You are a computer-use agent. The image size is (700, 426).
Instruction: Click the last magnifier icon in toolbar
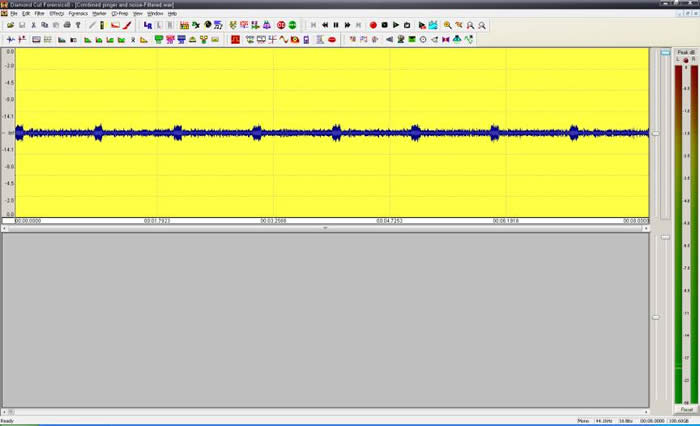[482, 25]
